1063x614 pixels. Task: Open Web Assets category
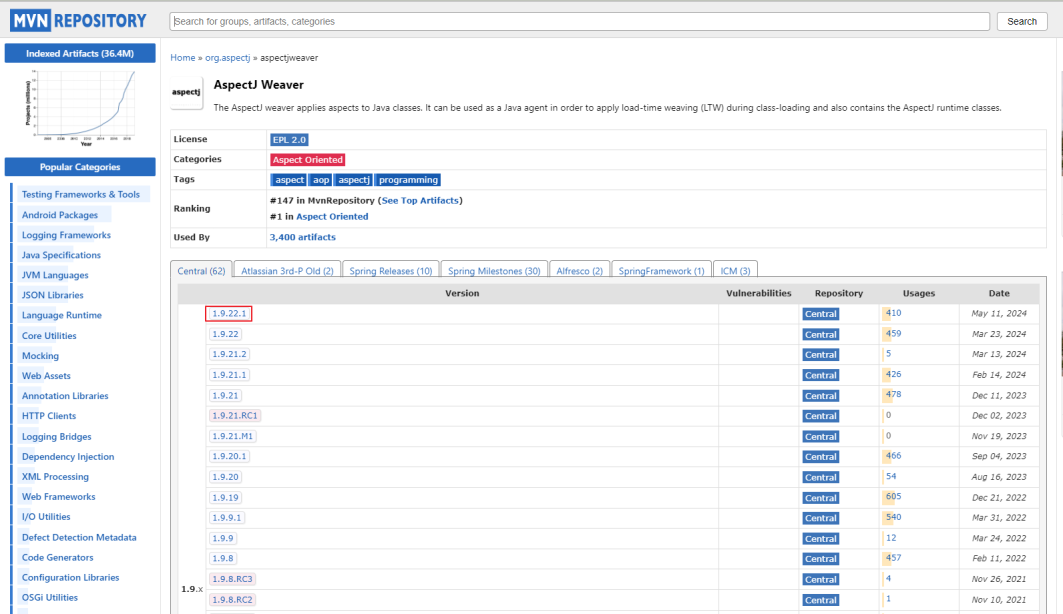coord(46,376)
